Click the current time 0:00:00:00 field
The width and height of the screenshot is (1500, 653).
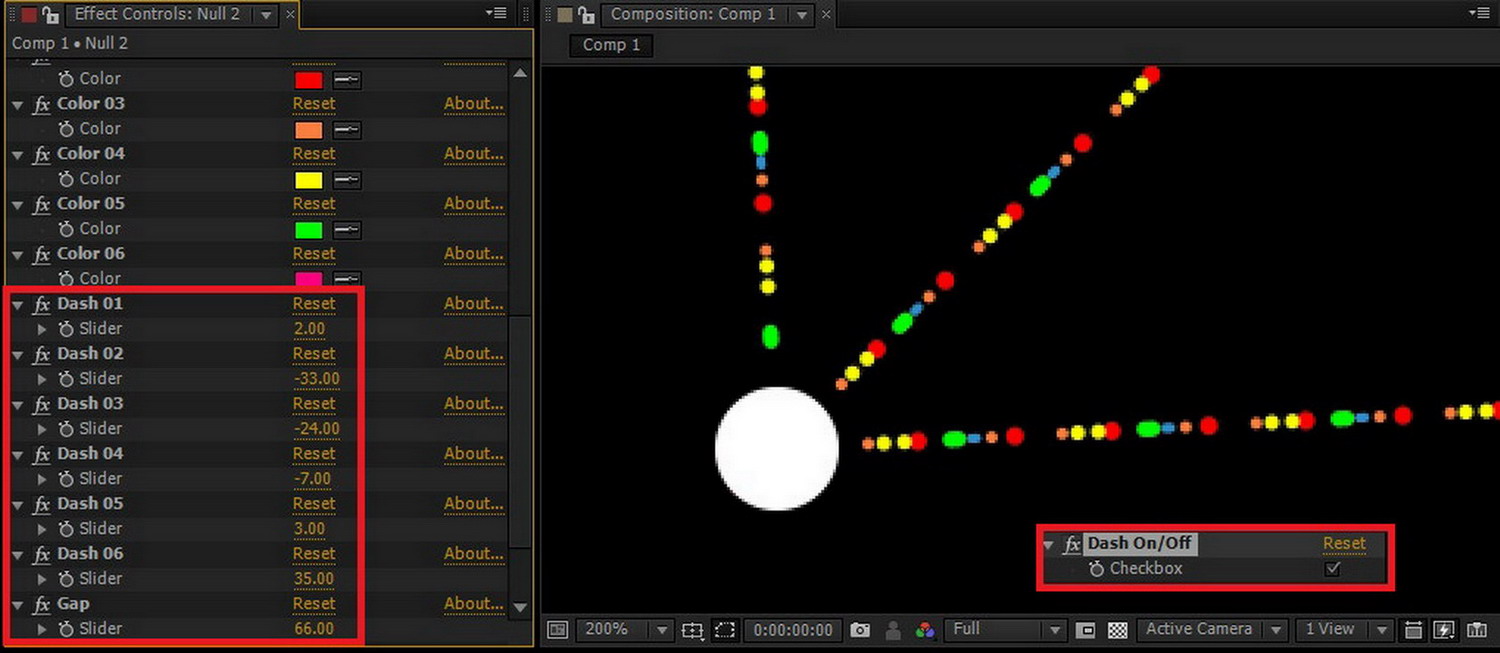(x=793, y=630)
